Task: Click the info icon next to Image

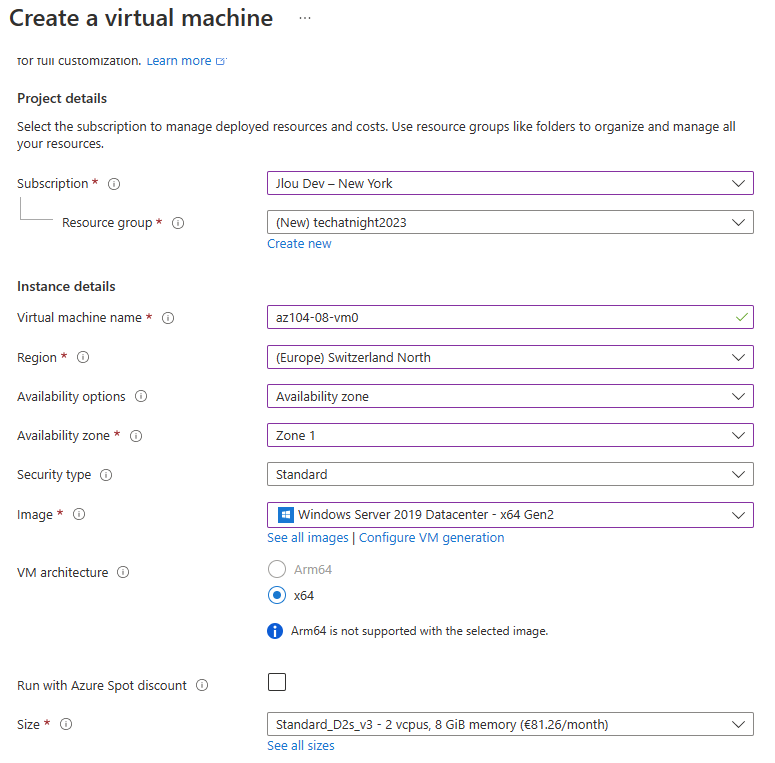Action: pyautogui.click(x=79, y=514)
